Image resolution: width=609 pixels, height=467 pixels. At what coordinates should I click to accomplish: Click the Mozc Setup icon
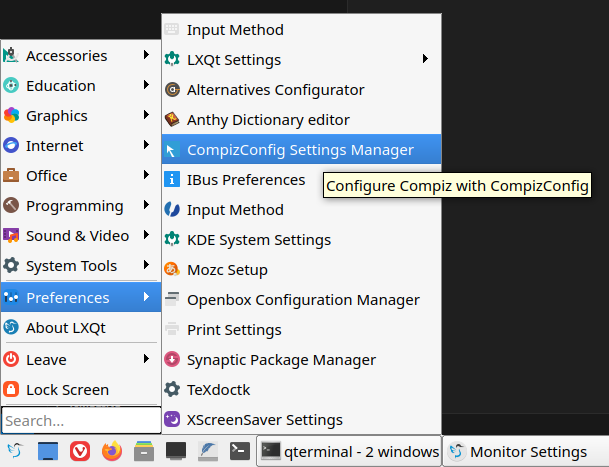(172, 269)
